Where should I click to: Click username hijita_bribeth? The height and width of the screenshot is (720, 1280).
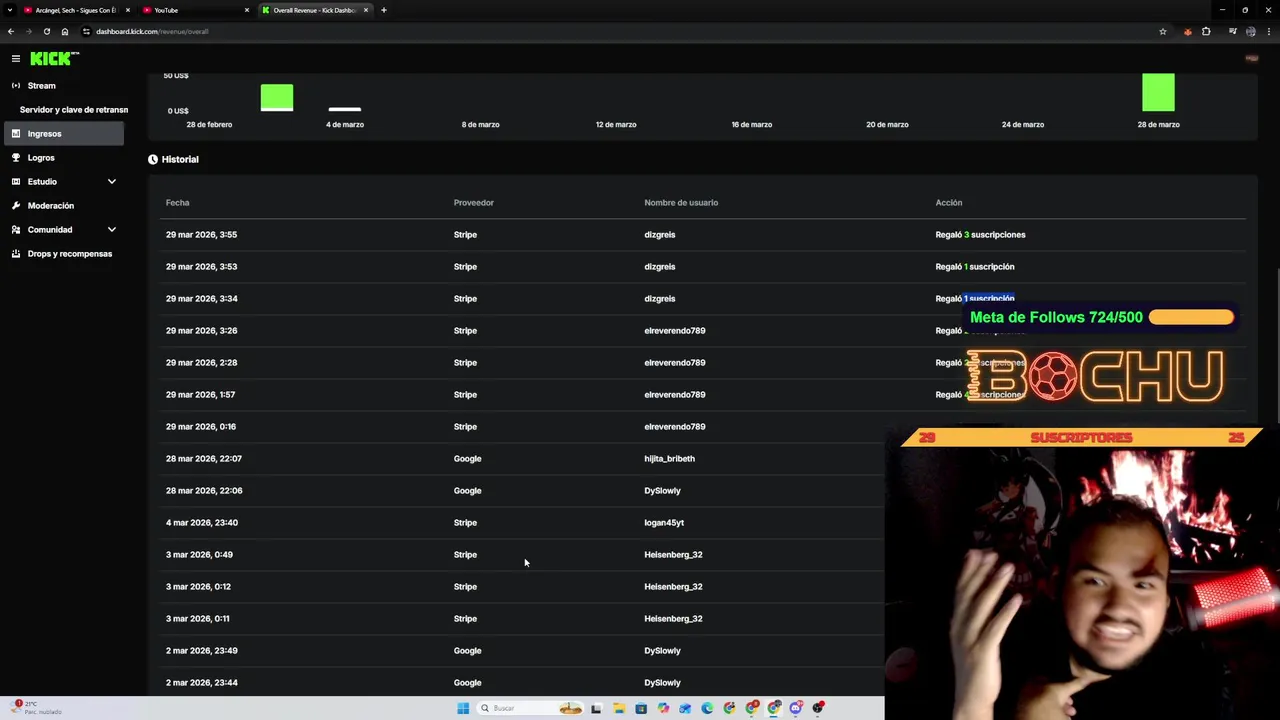669,458
